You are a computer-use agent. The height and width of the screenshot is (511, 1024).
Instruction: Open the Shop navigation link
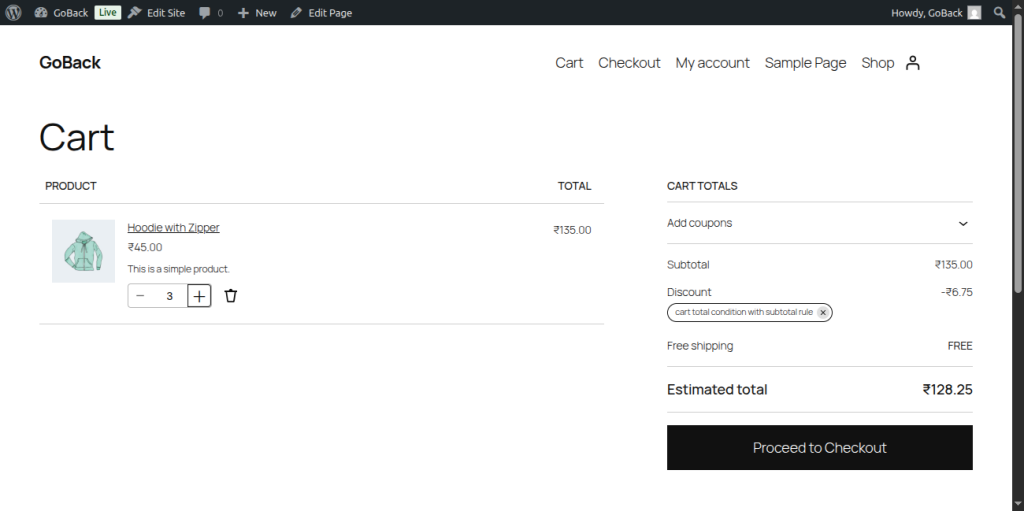point(878,63)
